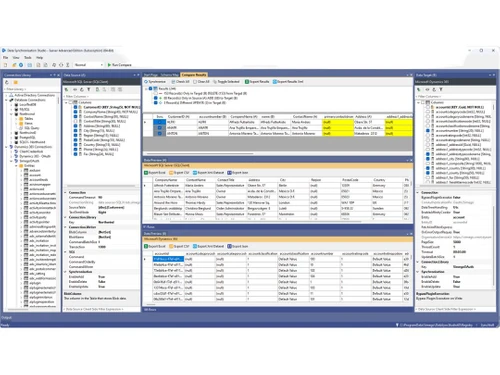This screenshot has width=500, height=375.
Task: Click Export Excel icon in Dynamics 365 data preview
Action: click(x=146, y=246)
